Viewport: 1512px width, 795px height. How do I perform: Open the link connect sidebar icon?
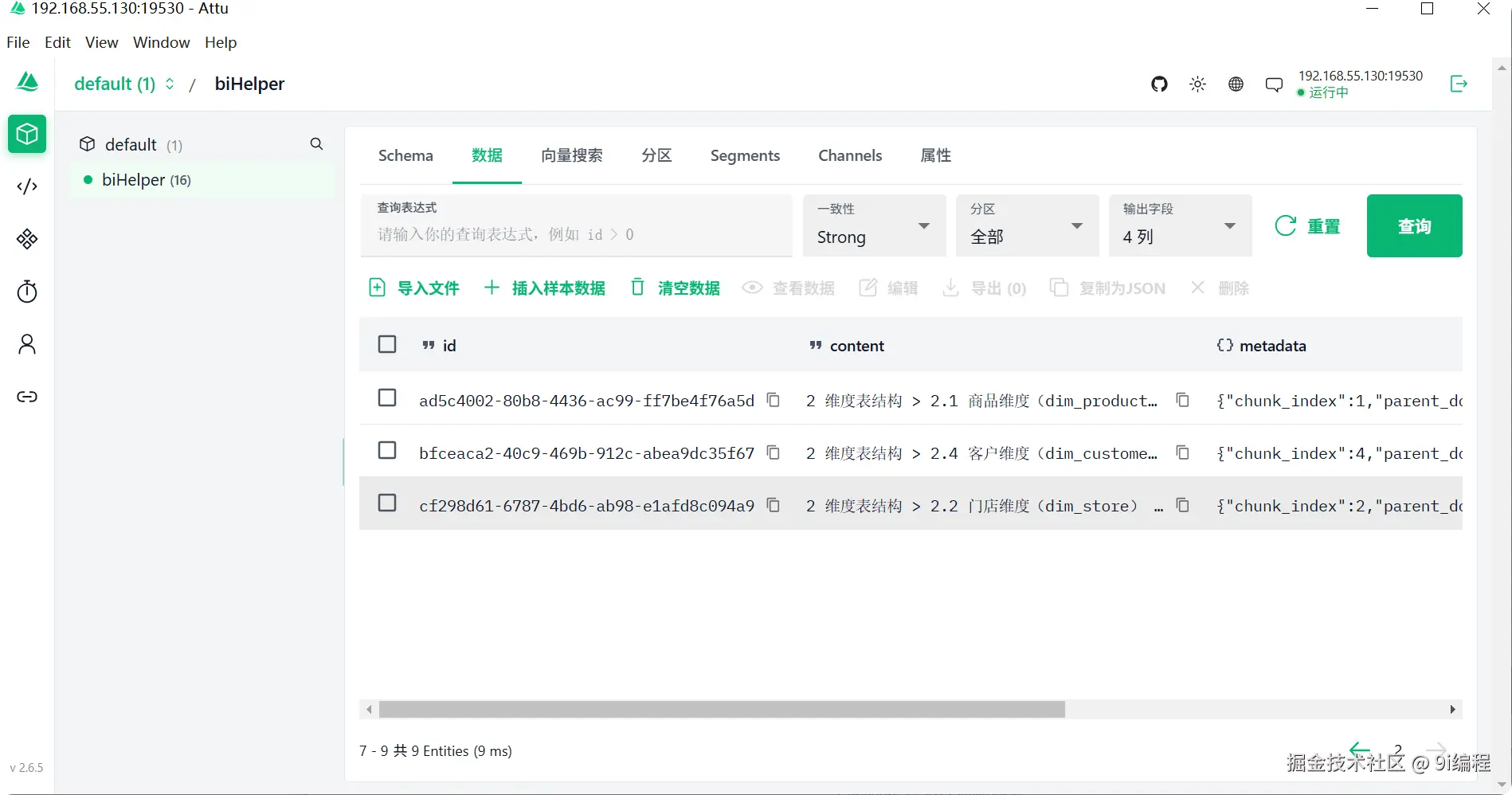pos(27,397)
